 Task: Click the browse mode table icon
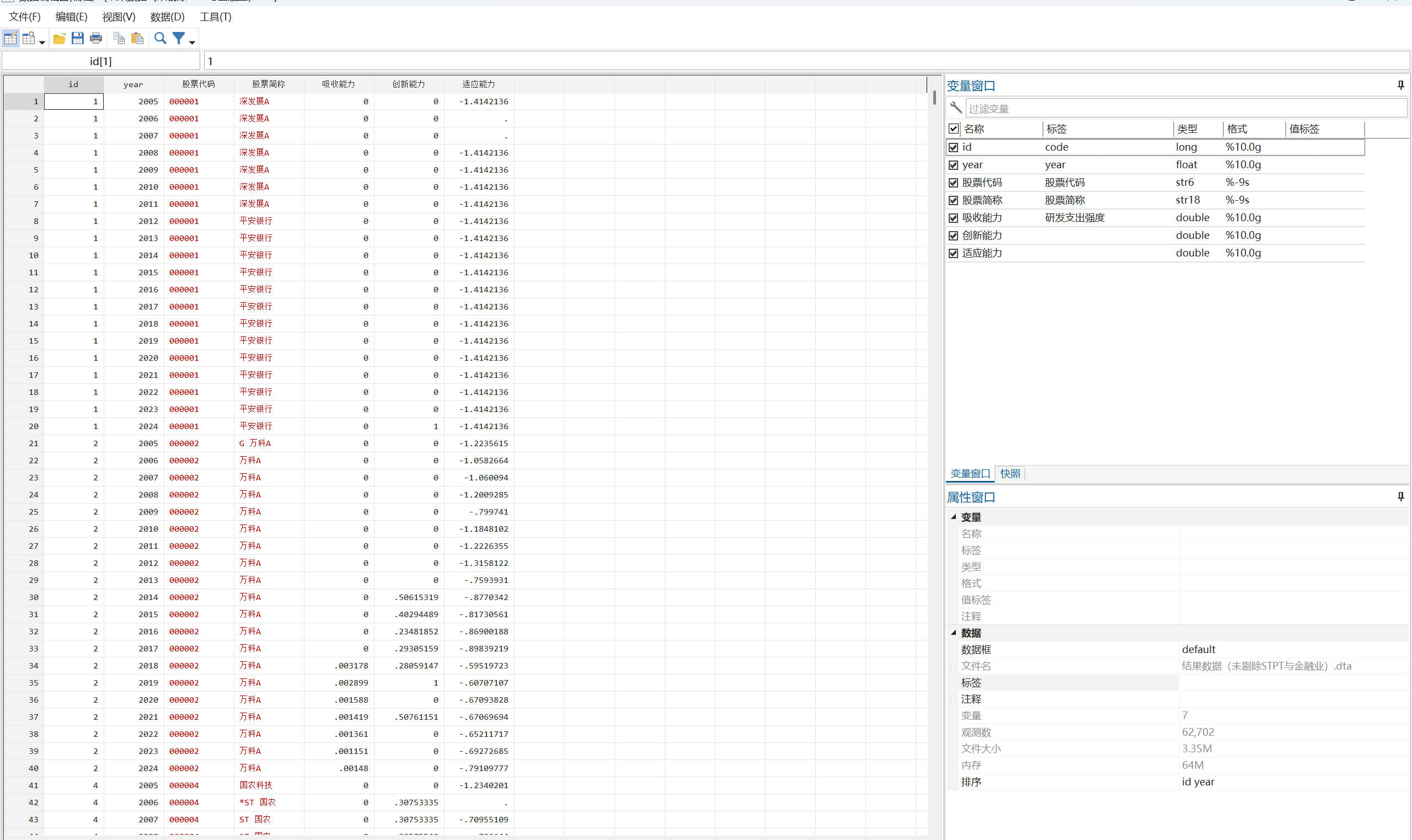tap(29, 39)
